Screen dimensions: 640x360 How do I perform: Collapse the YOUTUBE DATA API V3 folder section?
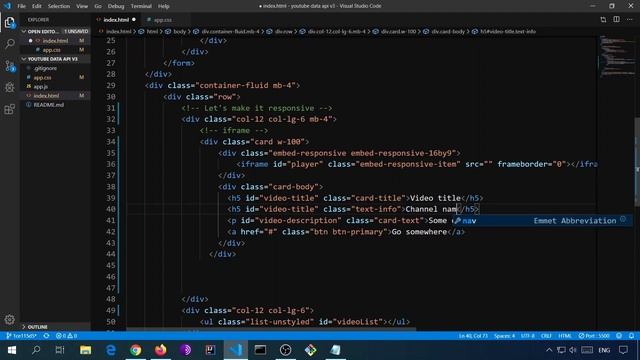[x=24, y=59]
